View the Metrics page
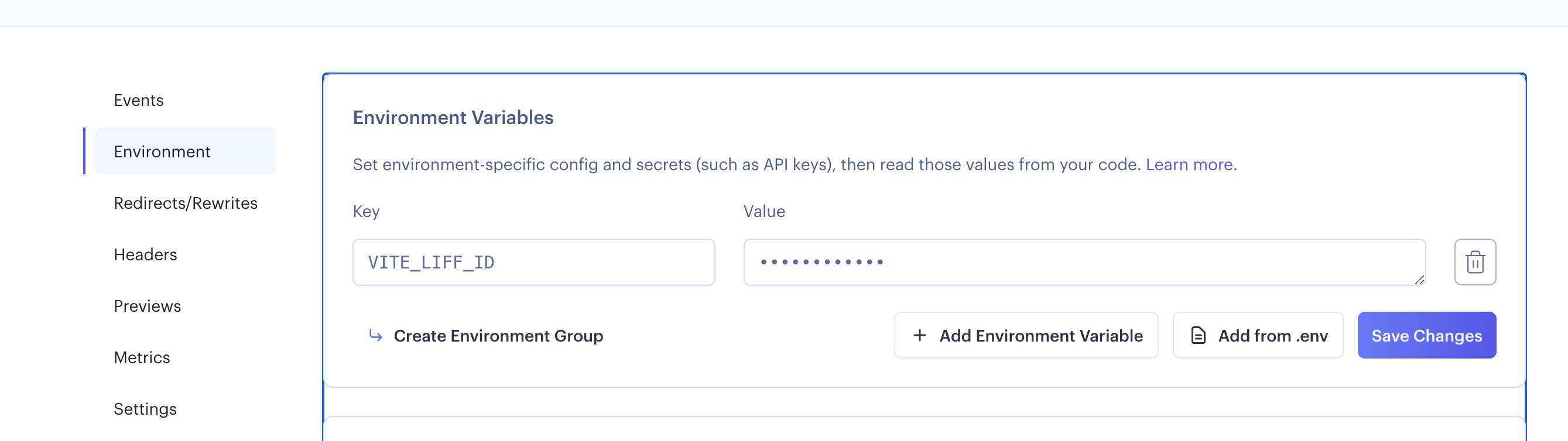 coord(142,358)
